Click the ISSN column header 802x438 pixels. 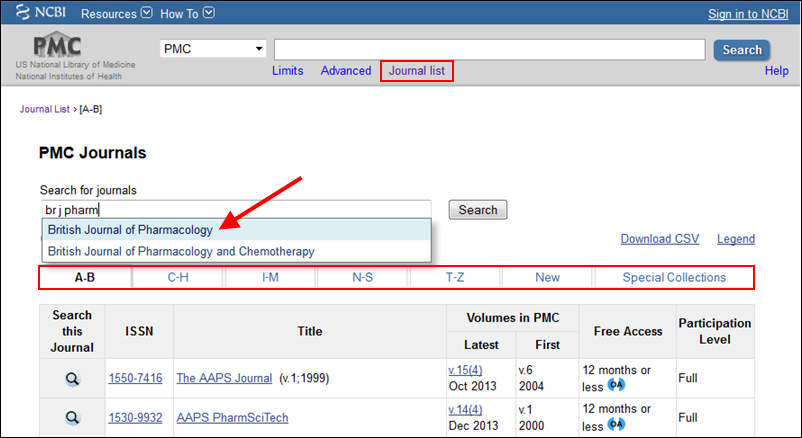tap(139, 332)
